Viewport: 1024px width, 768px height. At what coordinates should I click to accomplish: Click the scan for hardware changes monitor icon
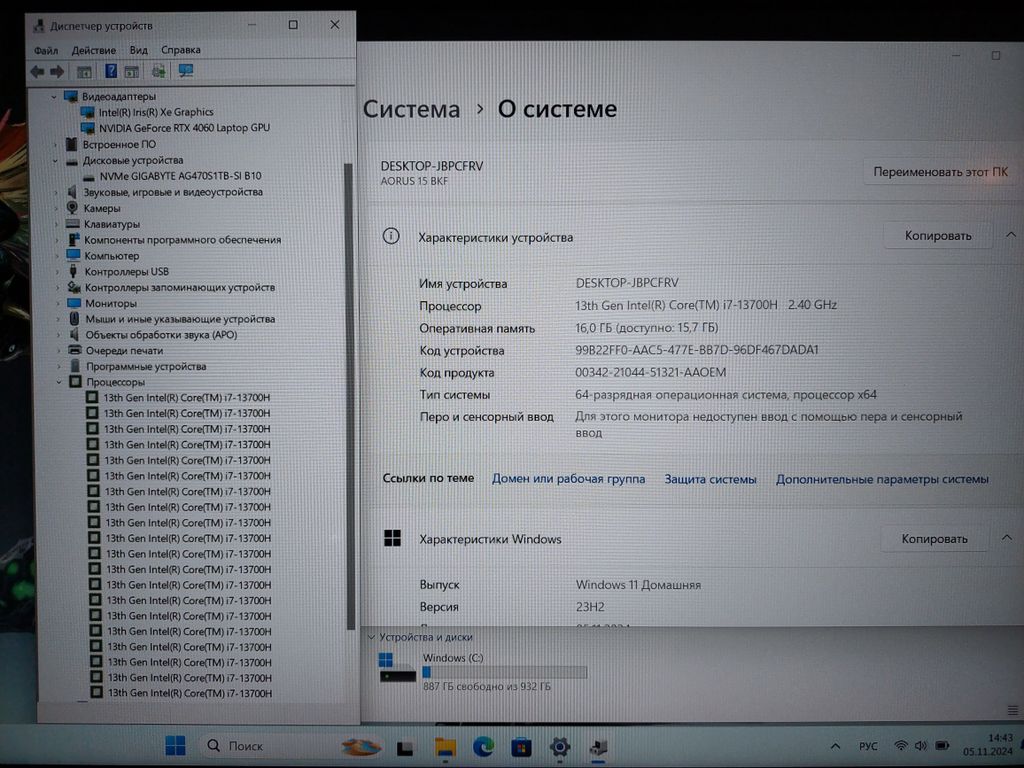[x=185, y=71]
